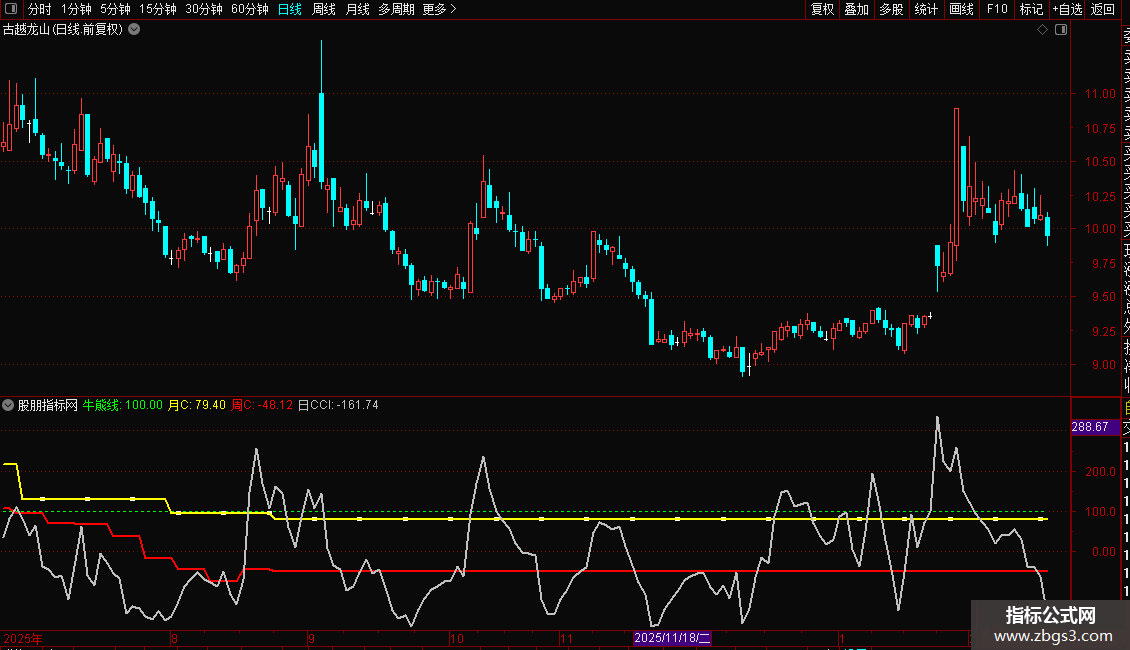
Task: Click the diamond icon above the price axis
Action: 1042,30
